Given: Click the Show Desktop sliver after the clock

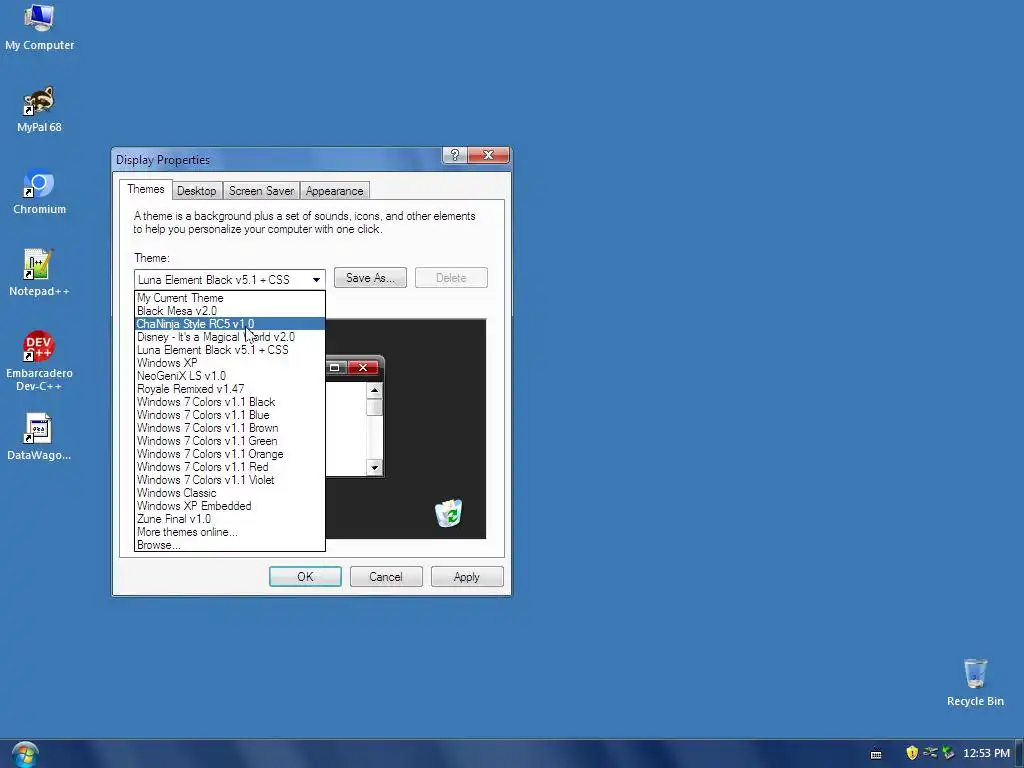Looking at the screenshot, I should click(x=1019, y=754).
